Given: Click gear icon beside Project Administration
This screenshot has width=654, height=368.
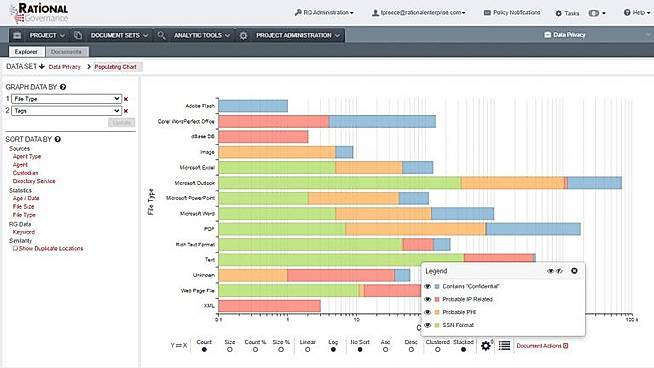Looking at the screenshot, I should coord(244,35).
